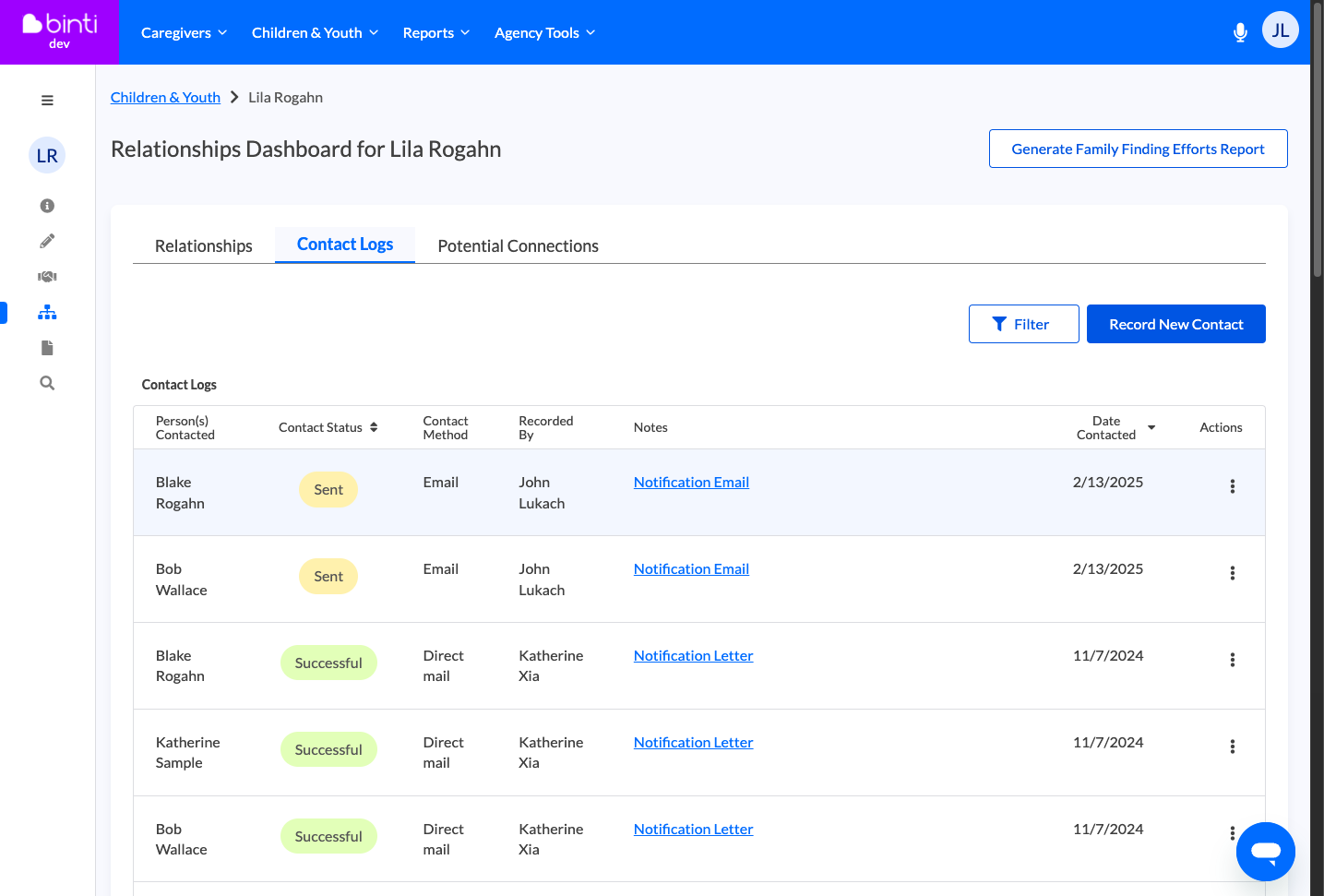Expand the Children & Youth nav menu

tap(315, 33)
